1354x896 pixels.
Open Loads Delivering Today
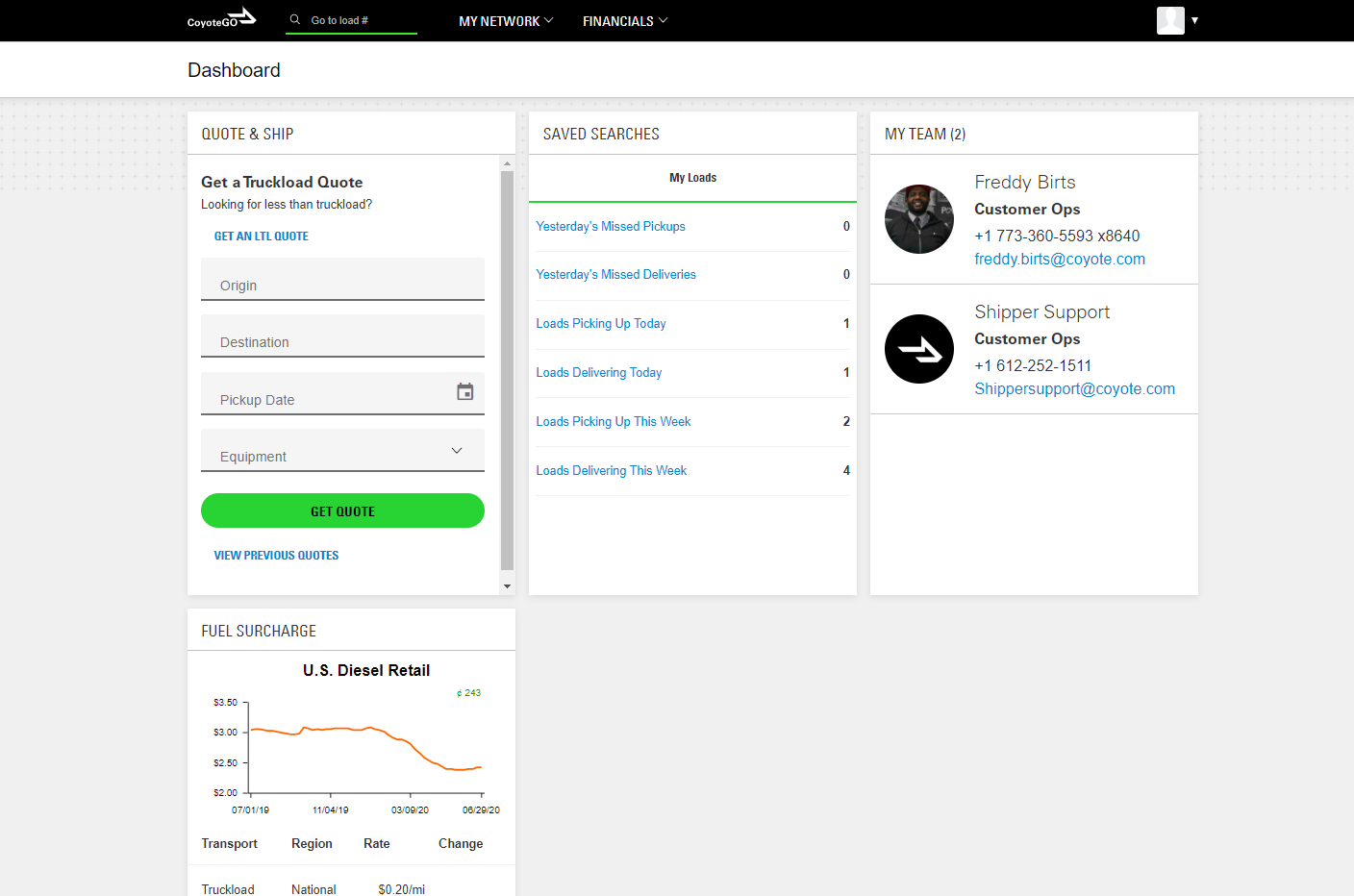(599, 373)
